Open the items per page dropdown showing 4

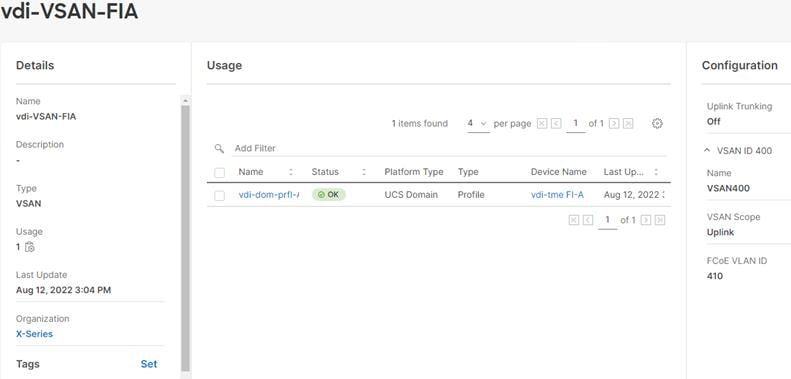point(478,124)
